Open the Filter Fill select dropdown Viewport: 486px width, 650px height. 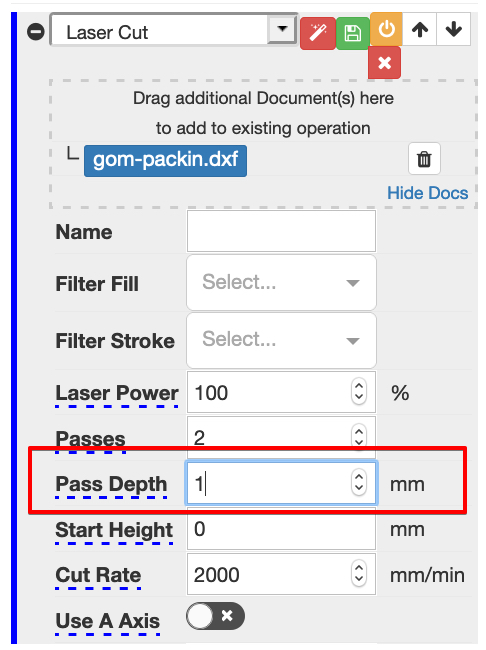tap(282, 283)
